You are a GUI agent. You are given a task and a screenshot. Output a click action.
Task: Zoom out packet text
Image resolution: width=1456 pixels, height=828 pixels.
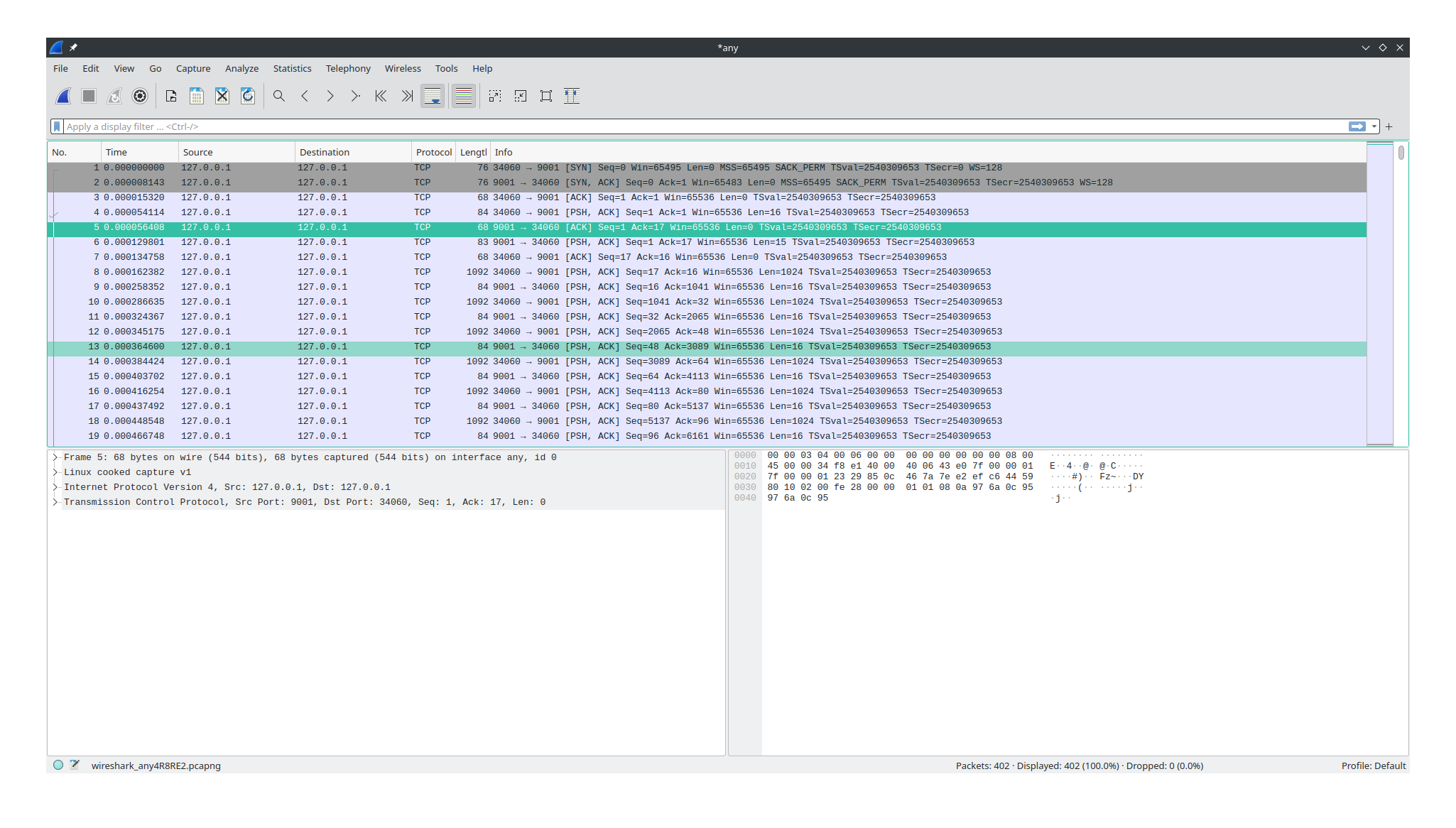pos(521,96)
